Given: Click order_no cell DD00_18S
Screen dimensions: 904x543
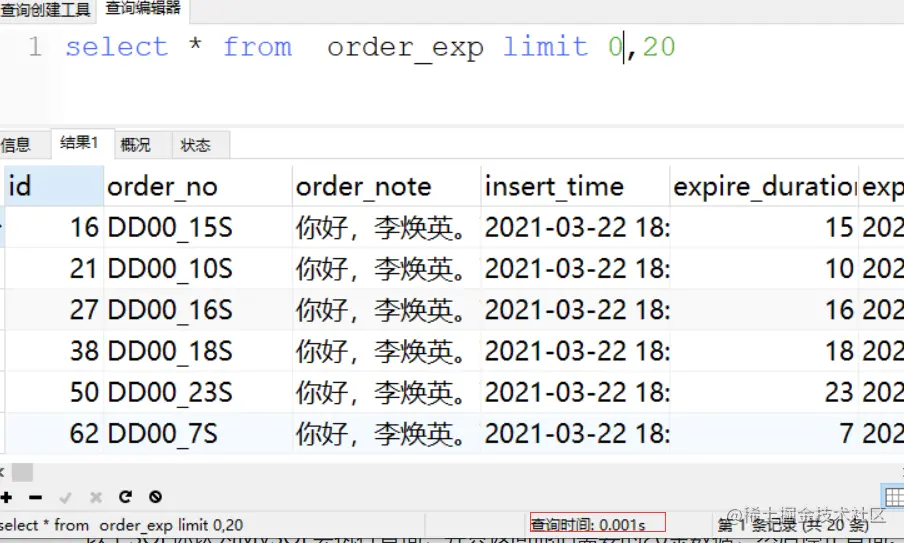Looking at the screenshot, I should click(x=198, y=351).
